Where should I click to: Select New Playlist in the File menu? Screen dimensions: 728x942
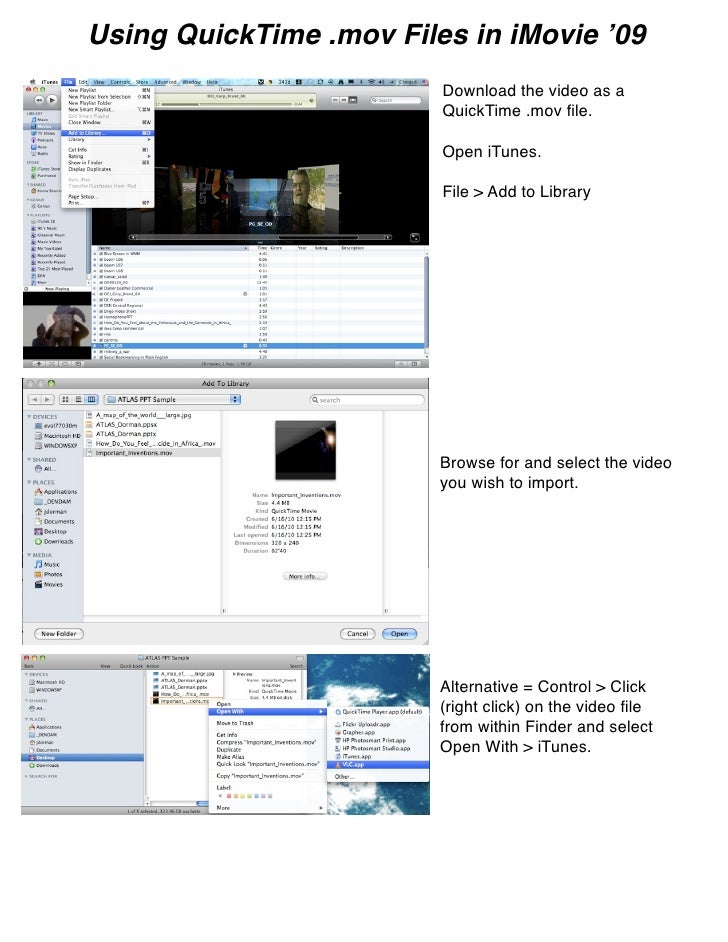[x=108, y=90]
